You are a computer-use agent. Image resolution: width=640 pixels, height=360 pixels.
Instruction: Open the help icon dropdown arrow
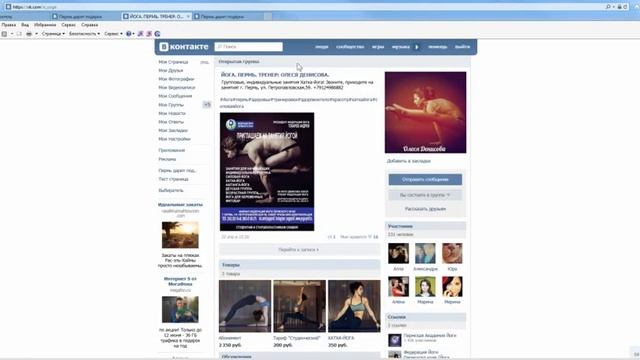(133, 34)
